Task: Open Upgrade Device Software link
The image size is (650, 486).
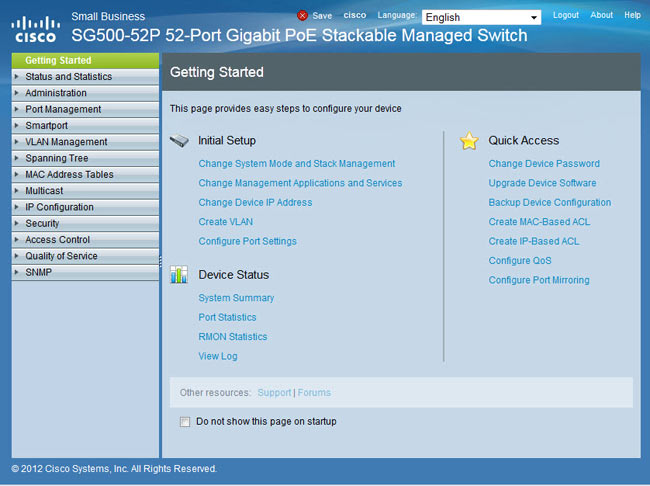Action: pyautogui.click(x=542, y=183)
